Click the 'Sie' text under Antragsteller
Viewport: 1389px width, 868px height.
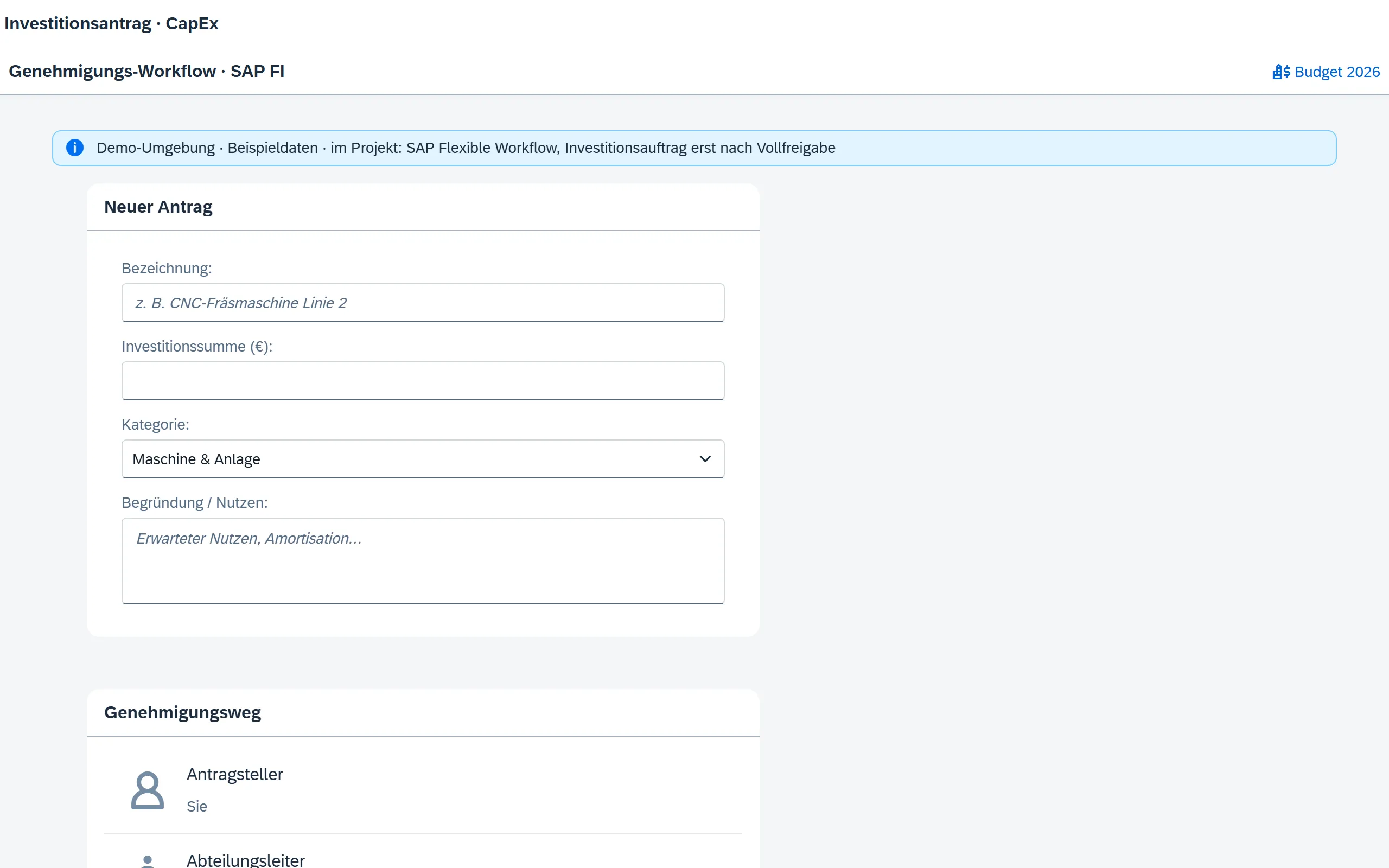tap(197, 806)
